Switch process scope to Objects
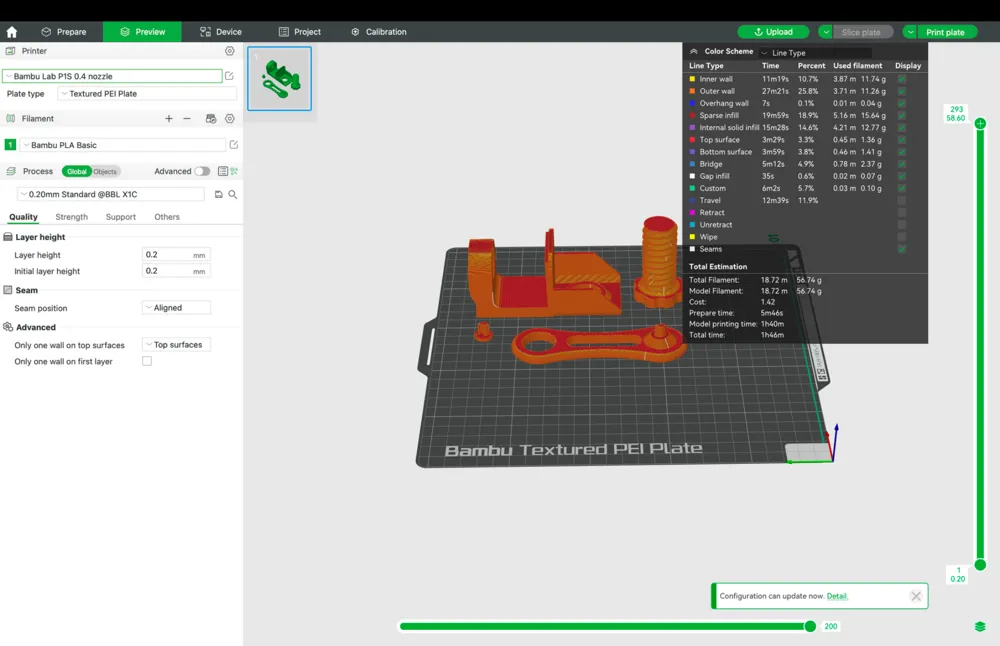Image resolution: width=1000 pixels, height=646 pixels. point(105,171)
